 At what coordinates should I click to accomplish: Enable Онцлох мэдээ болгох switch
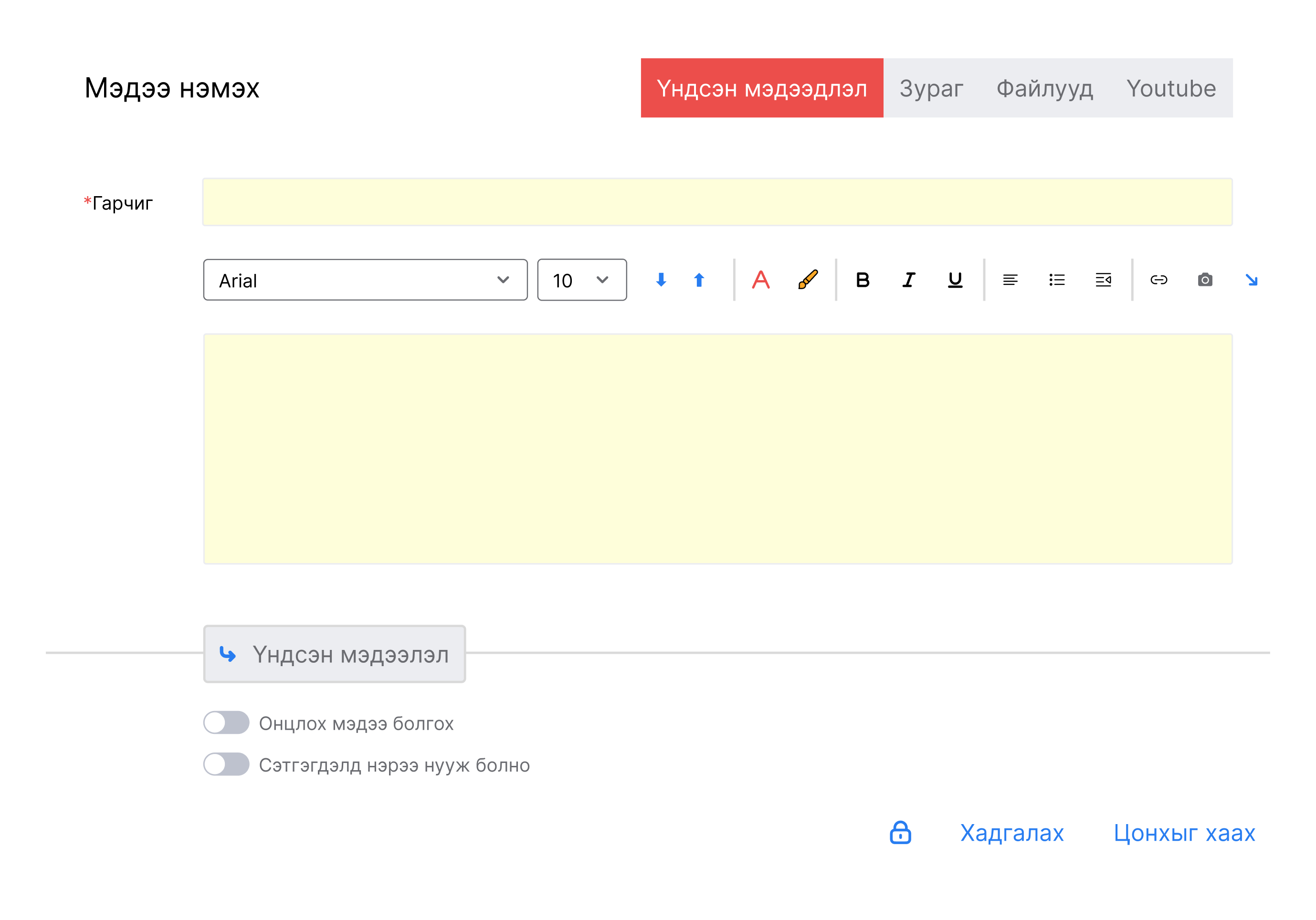coord(226,722)
